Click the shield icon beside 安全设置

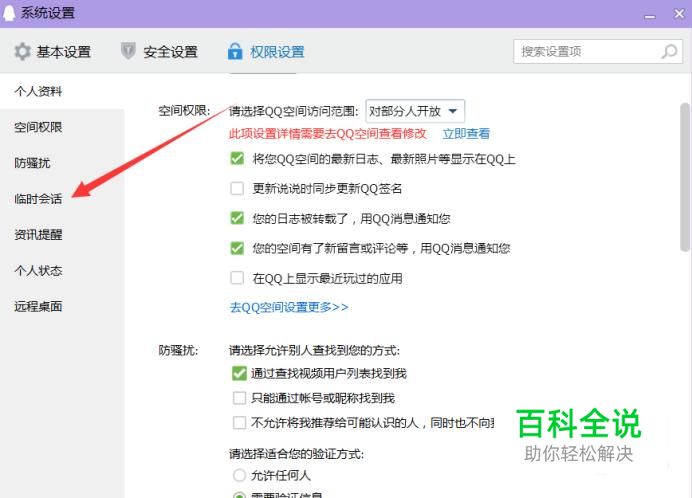point(128,51)
